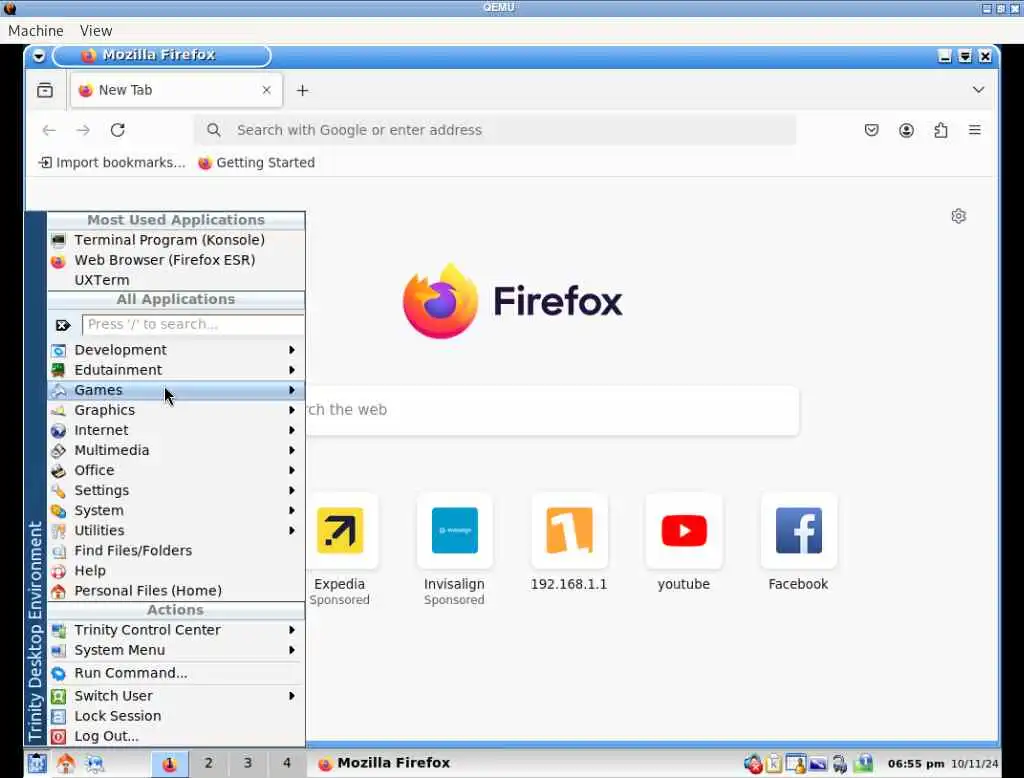The image size is (1024, 778).
Task: Switch to virtual desktop 4
Action: coord(287,763)
